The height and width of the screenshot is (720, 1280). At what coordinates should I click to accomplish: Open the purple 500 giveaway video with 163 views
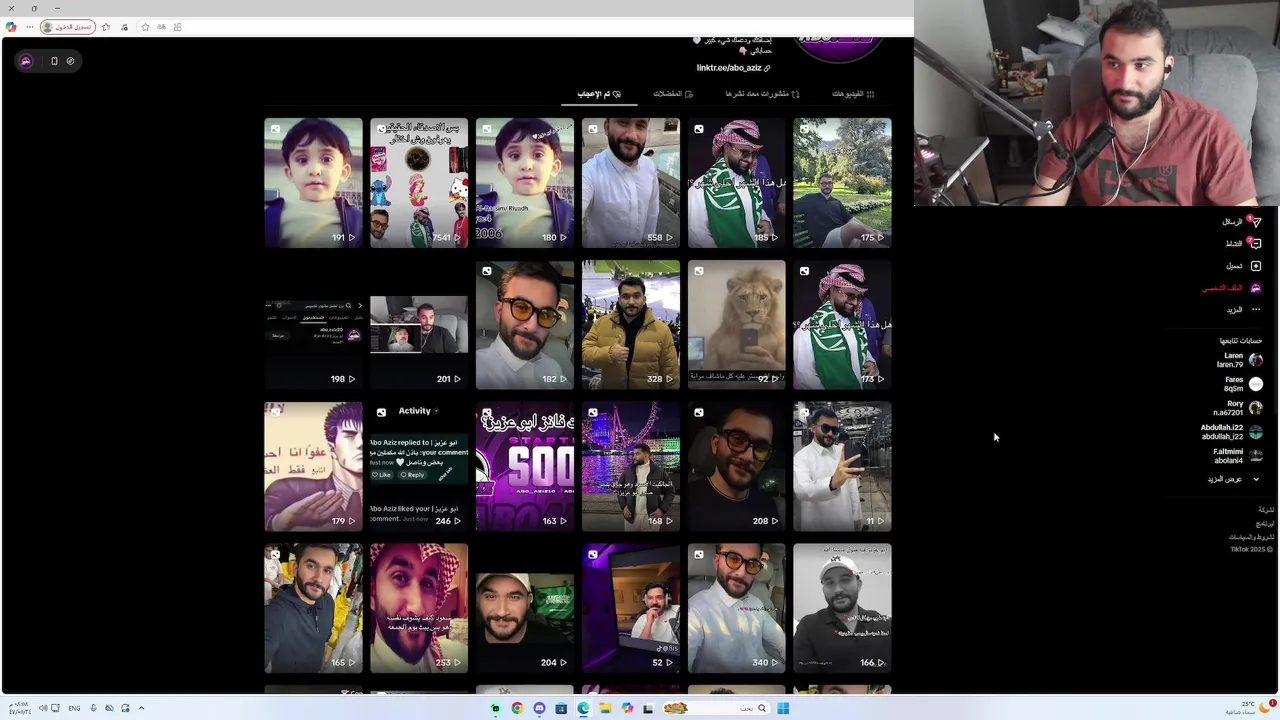(x=525, y=467)
